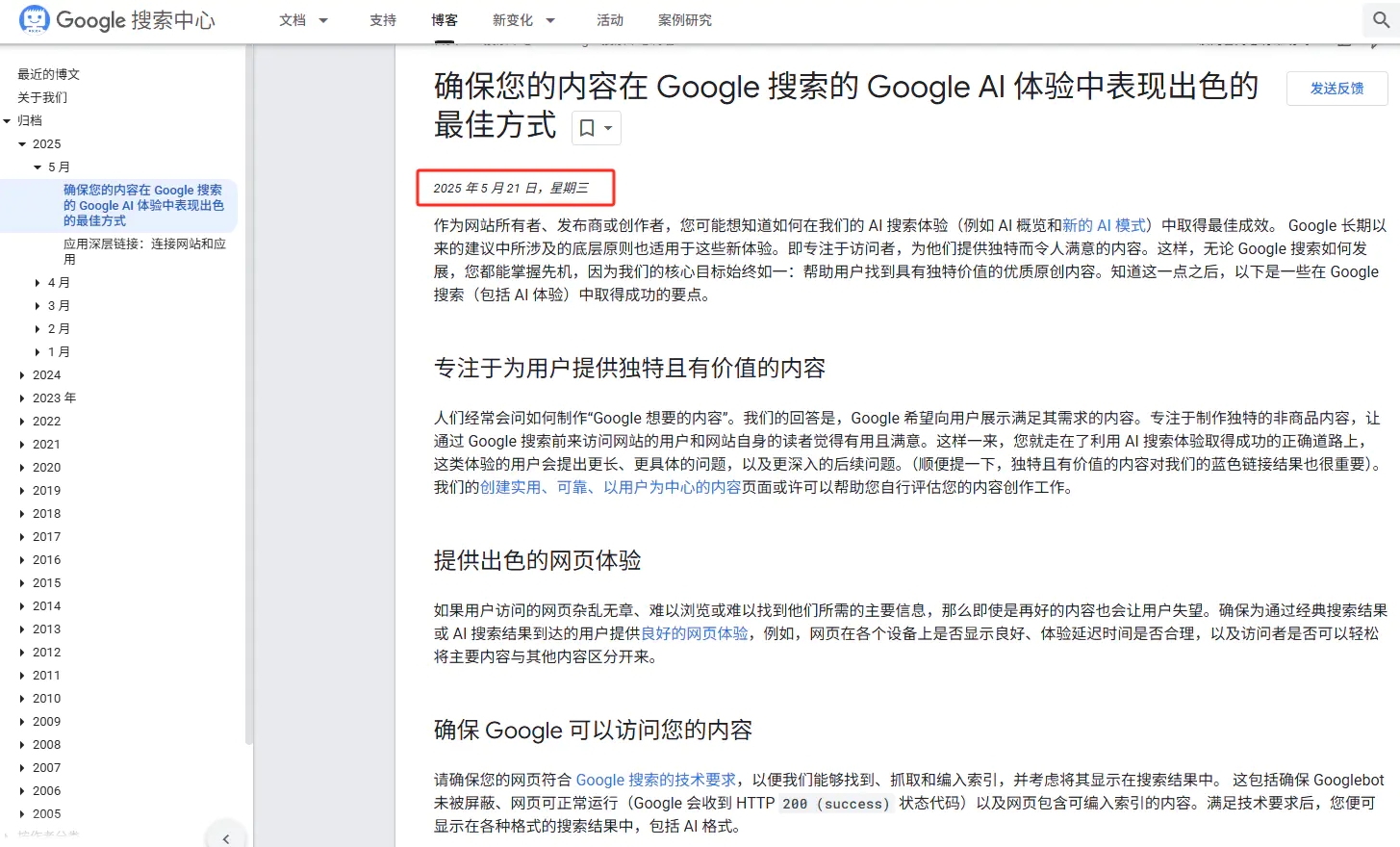Go to the 支持 tab
Screen dimensions: 1400x847
pos(383,20)
